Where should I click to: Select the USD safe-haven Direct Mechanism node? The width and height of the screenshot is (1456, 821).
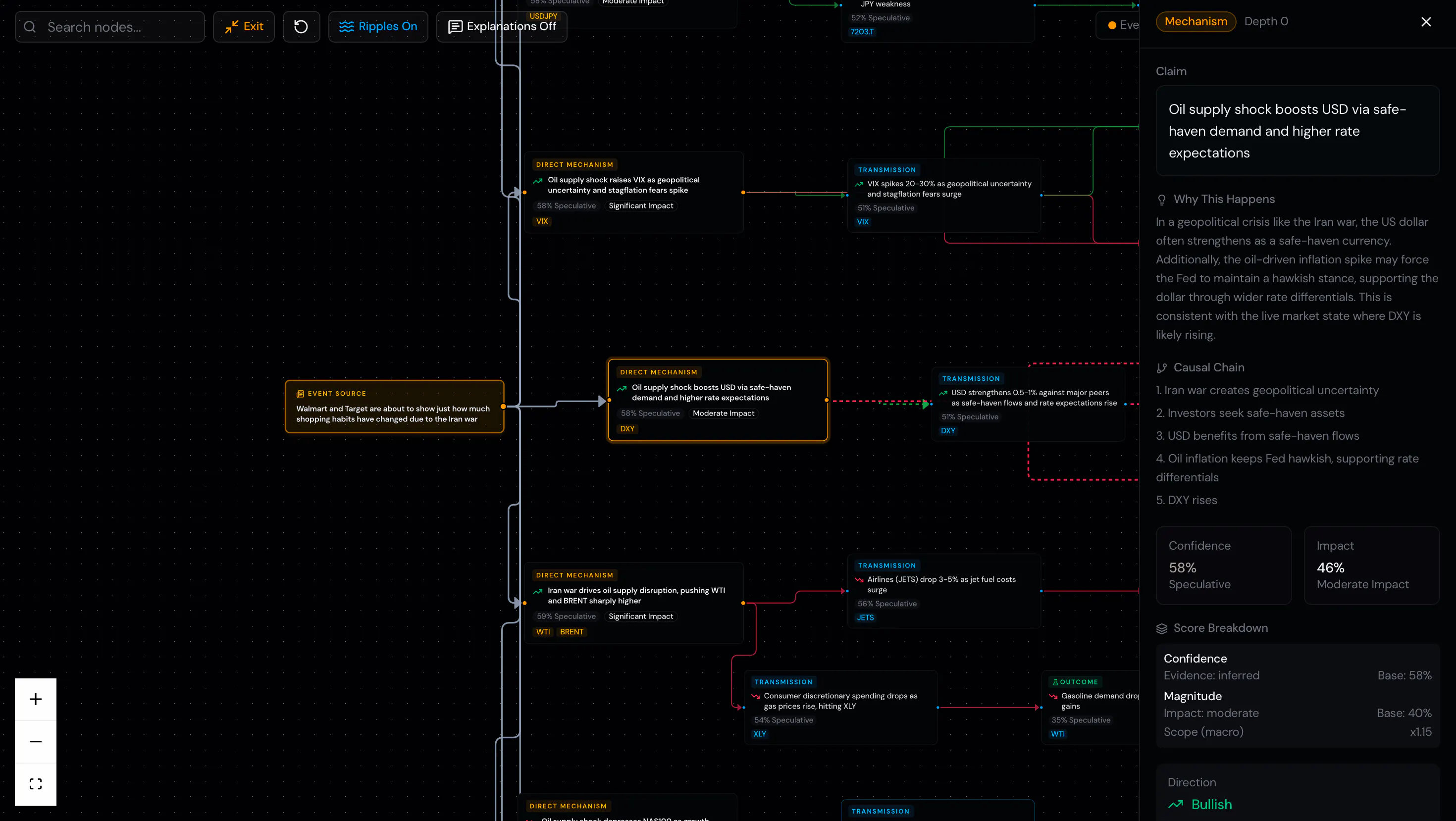718,400
